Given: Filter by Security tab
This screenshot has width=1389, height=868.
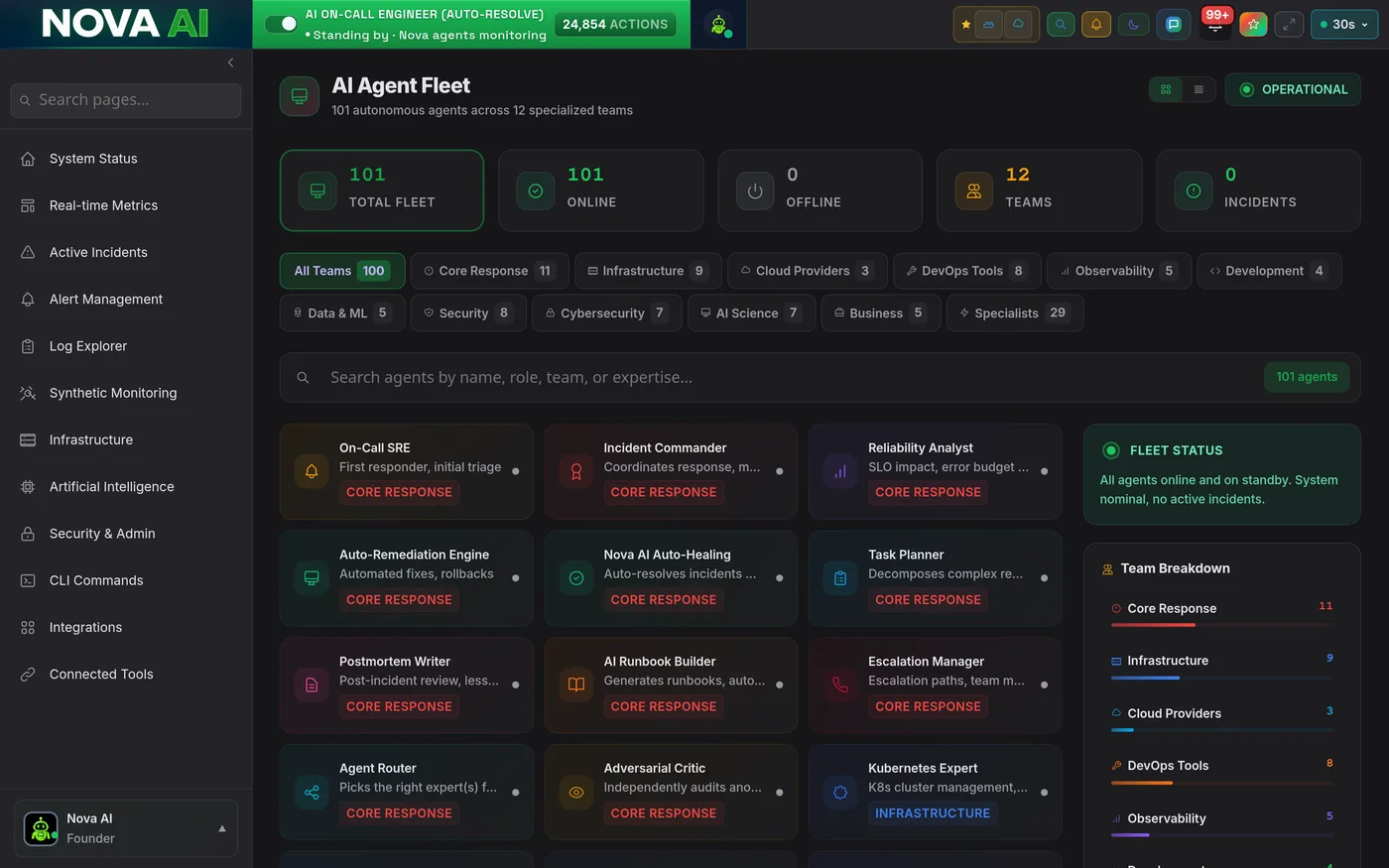Looking at the screenshot, I should 468,312.
